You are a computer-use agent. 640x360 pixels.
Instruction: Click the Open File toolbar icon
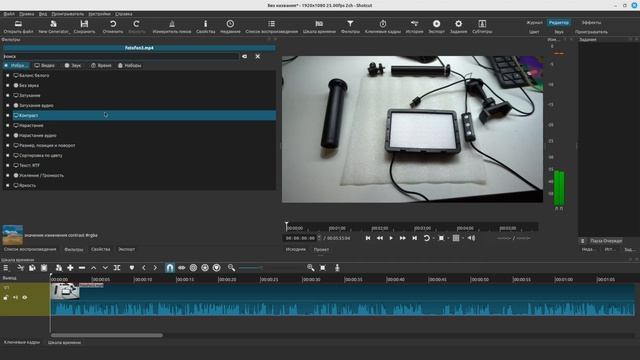pyautogui.click(x=18, y=24)
